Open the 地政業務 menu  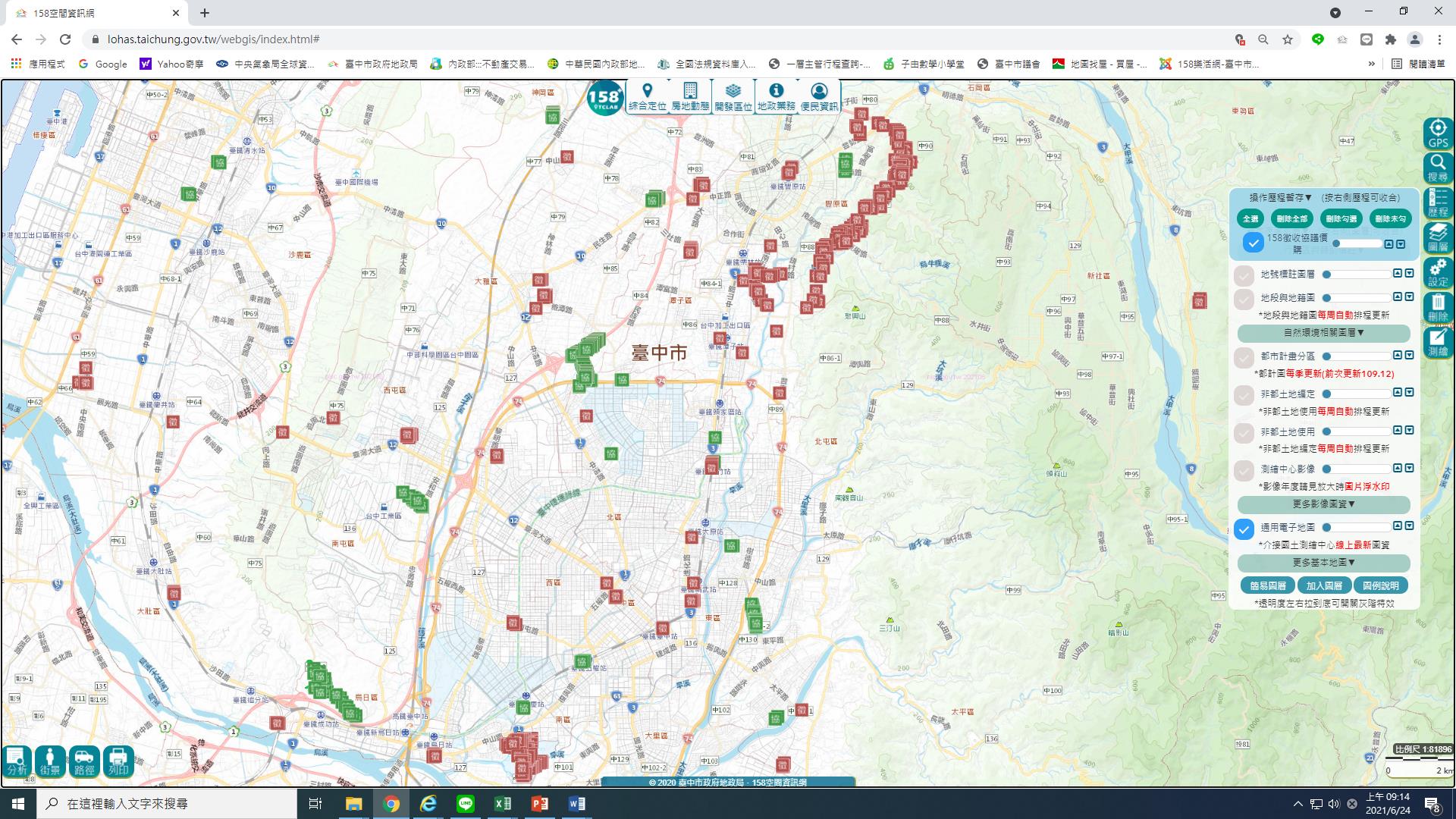776,97
